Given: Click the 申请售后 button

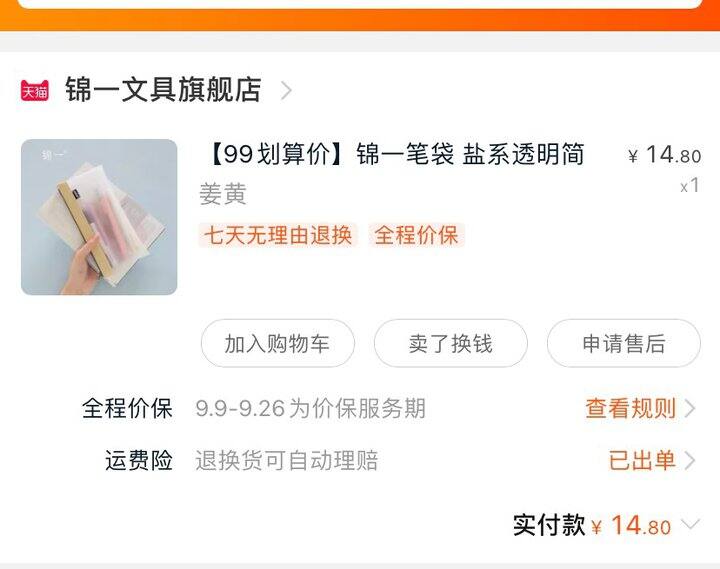Looking at the screenshot, I should click(x=624, y=344).
